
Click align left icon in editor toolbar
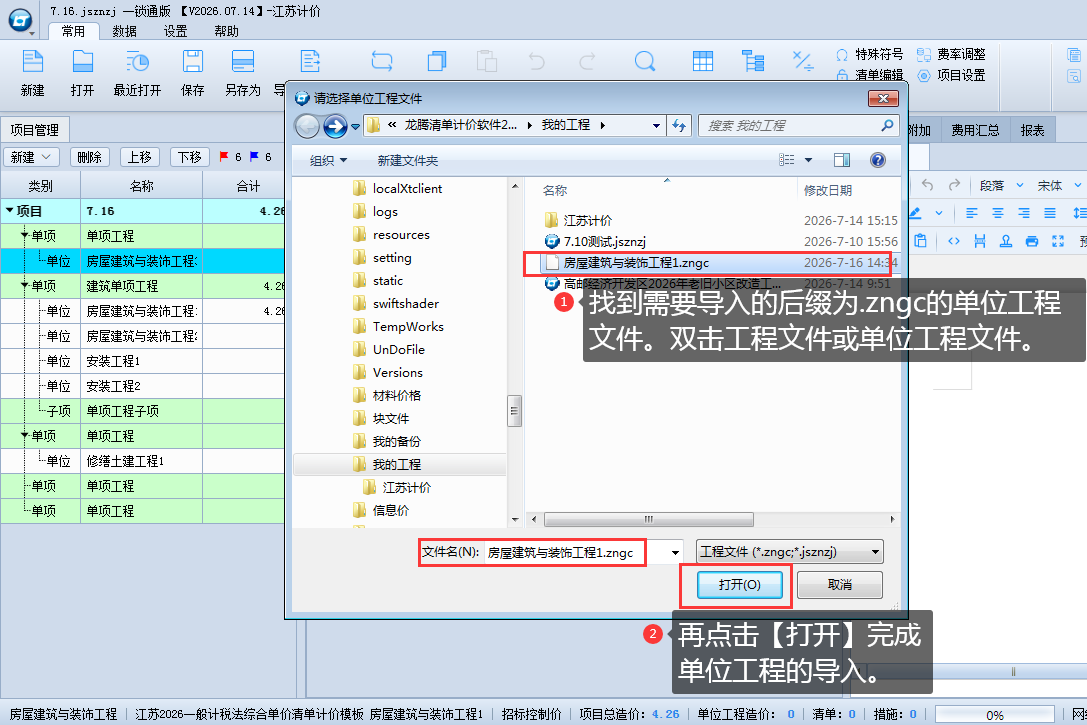coord(972,213)
